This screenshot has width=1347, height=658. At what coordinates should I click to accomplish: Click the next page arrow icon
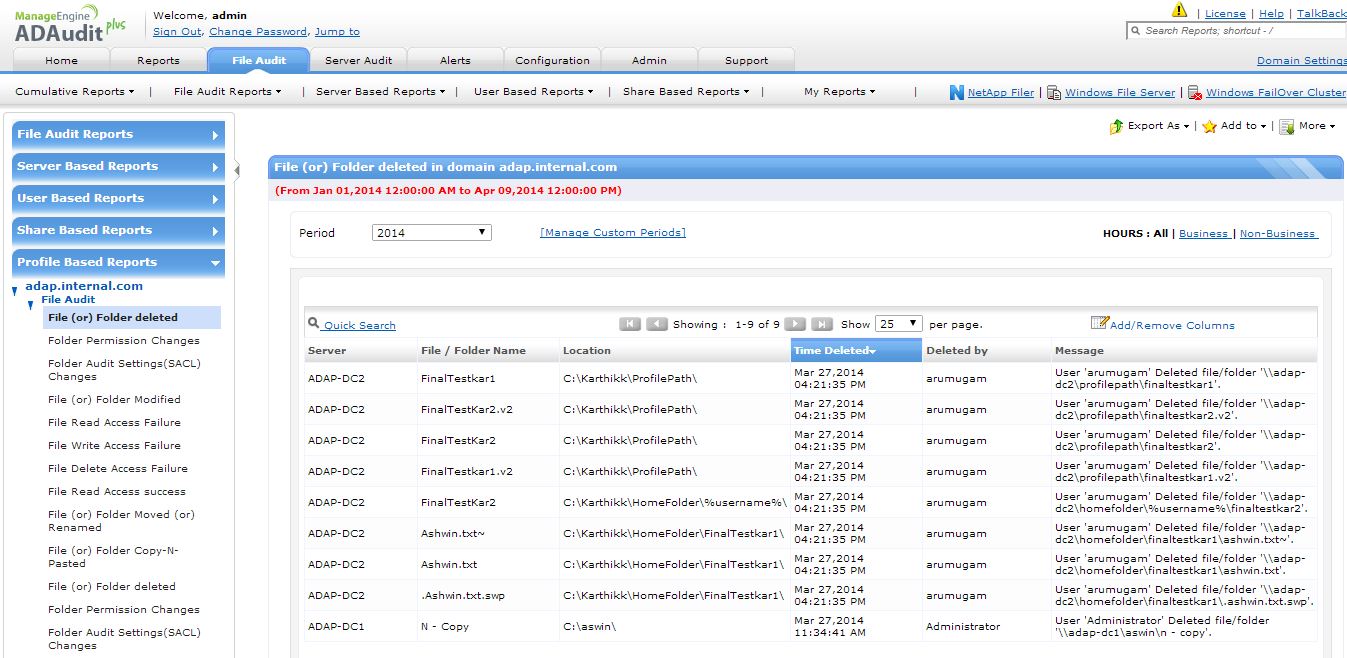tap(795, 324)
